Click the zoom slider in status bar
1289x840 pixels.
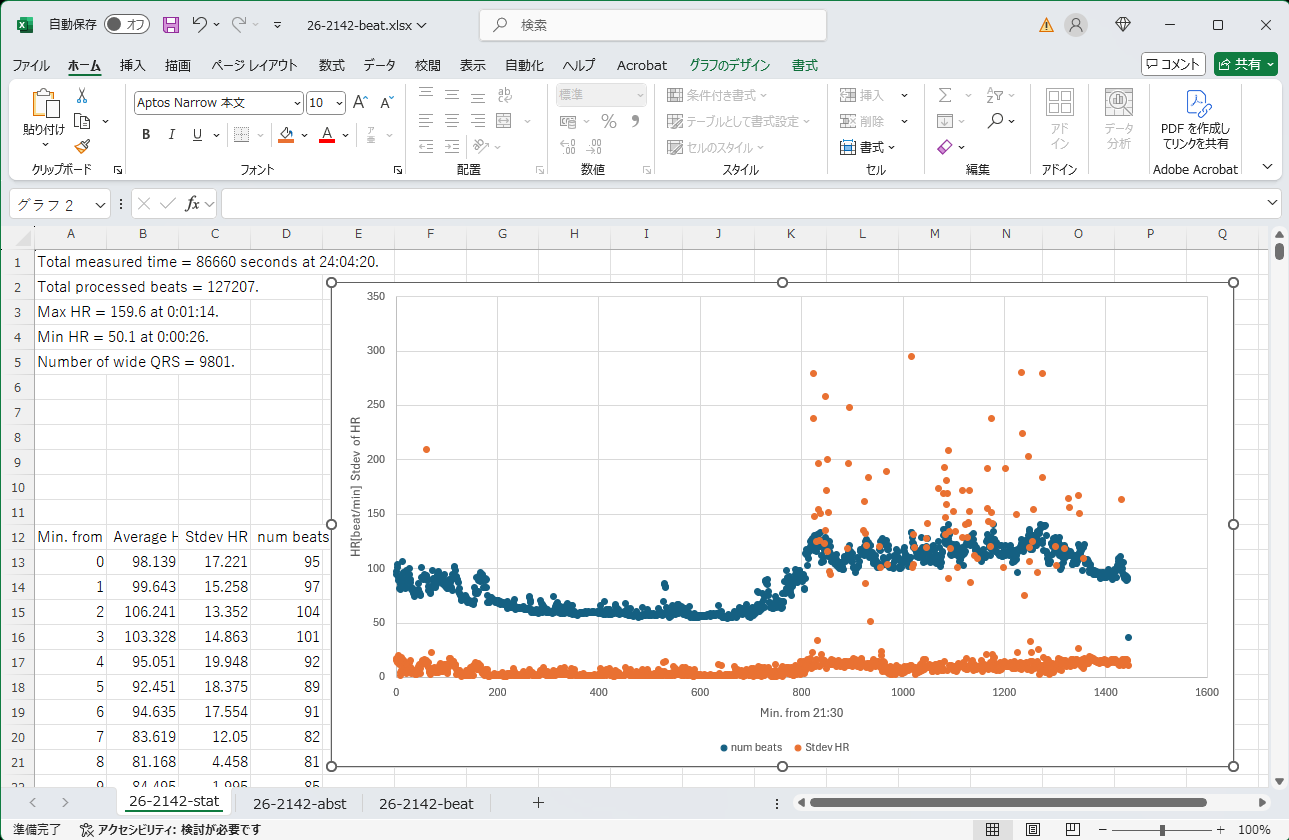tap(1162, 830)
